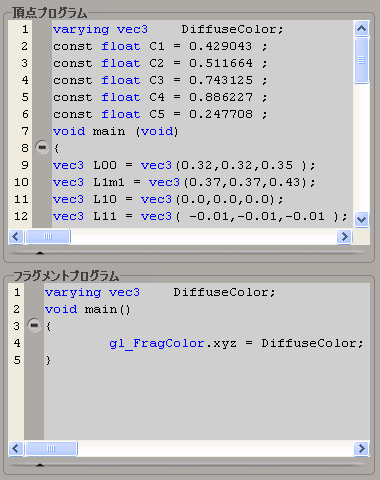Click line number 4 in fragment editor

coord(17,343)
